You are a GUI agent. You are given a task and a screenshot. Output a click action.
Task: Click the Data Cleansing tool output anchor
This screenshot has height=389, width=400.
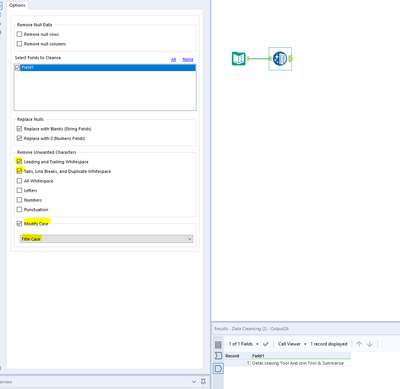coord(291,59)
